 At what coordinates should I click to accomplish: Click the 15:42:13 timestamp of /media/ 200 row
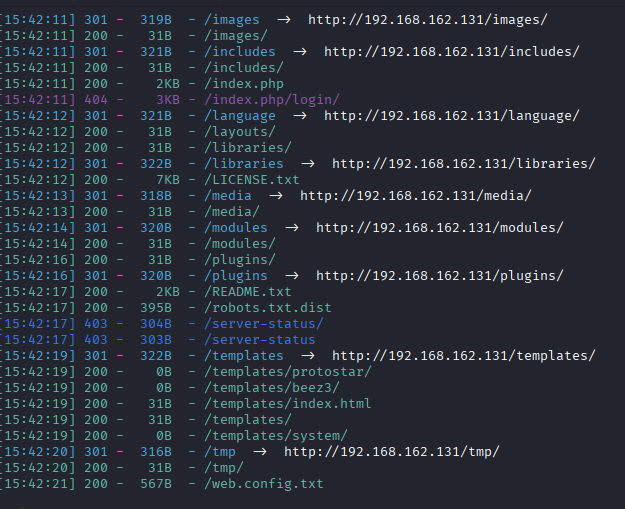(x=36, y=212)
